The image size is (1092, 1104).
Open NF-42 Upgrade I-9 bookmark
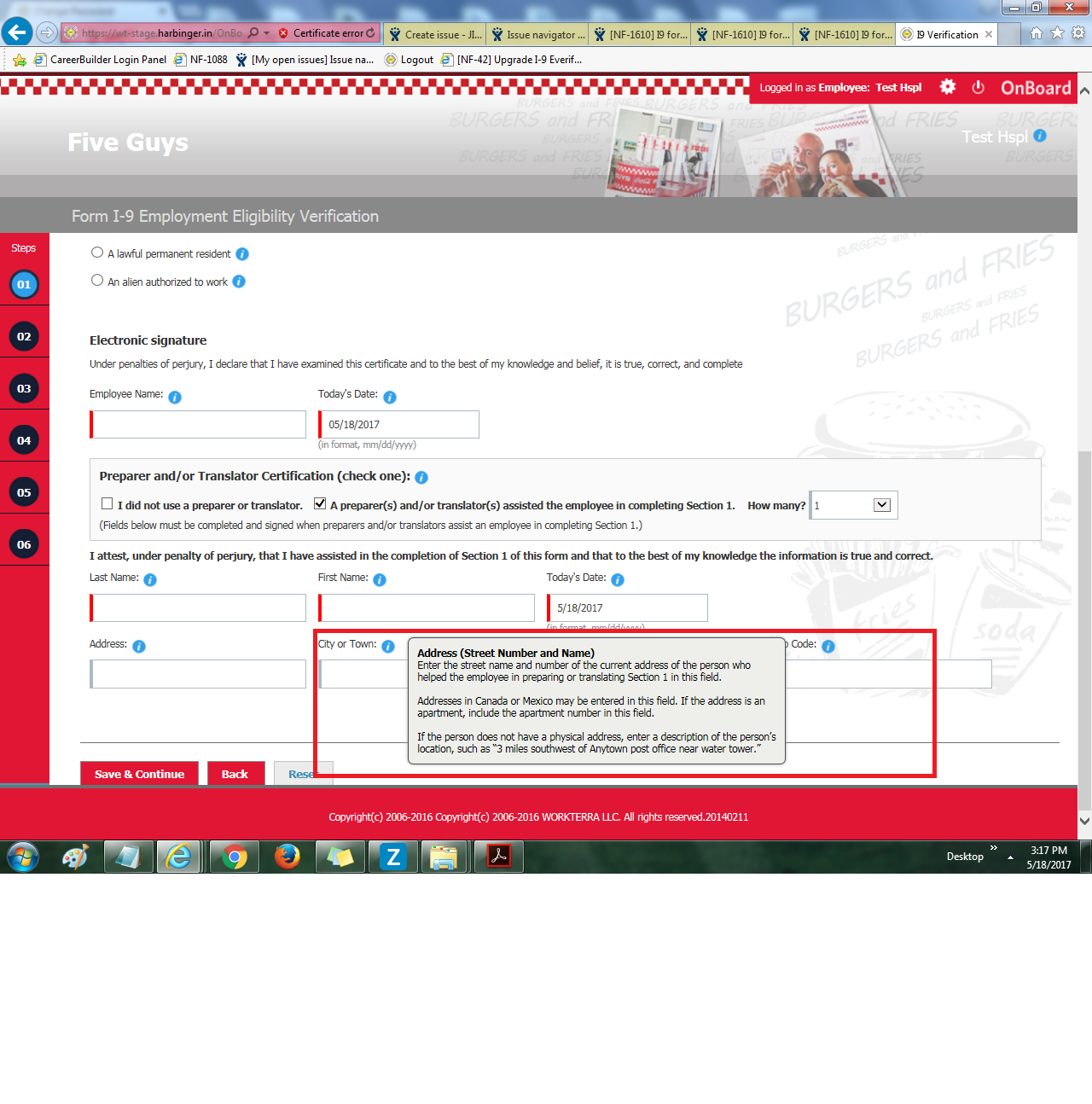pyautogui.click(x=511, y=60)
